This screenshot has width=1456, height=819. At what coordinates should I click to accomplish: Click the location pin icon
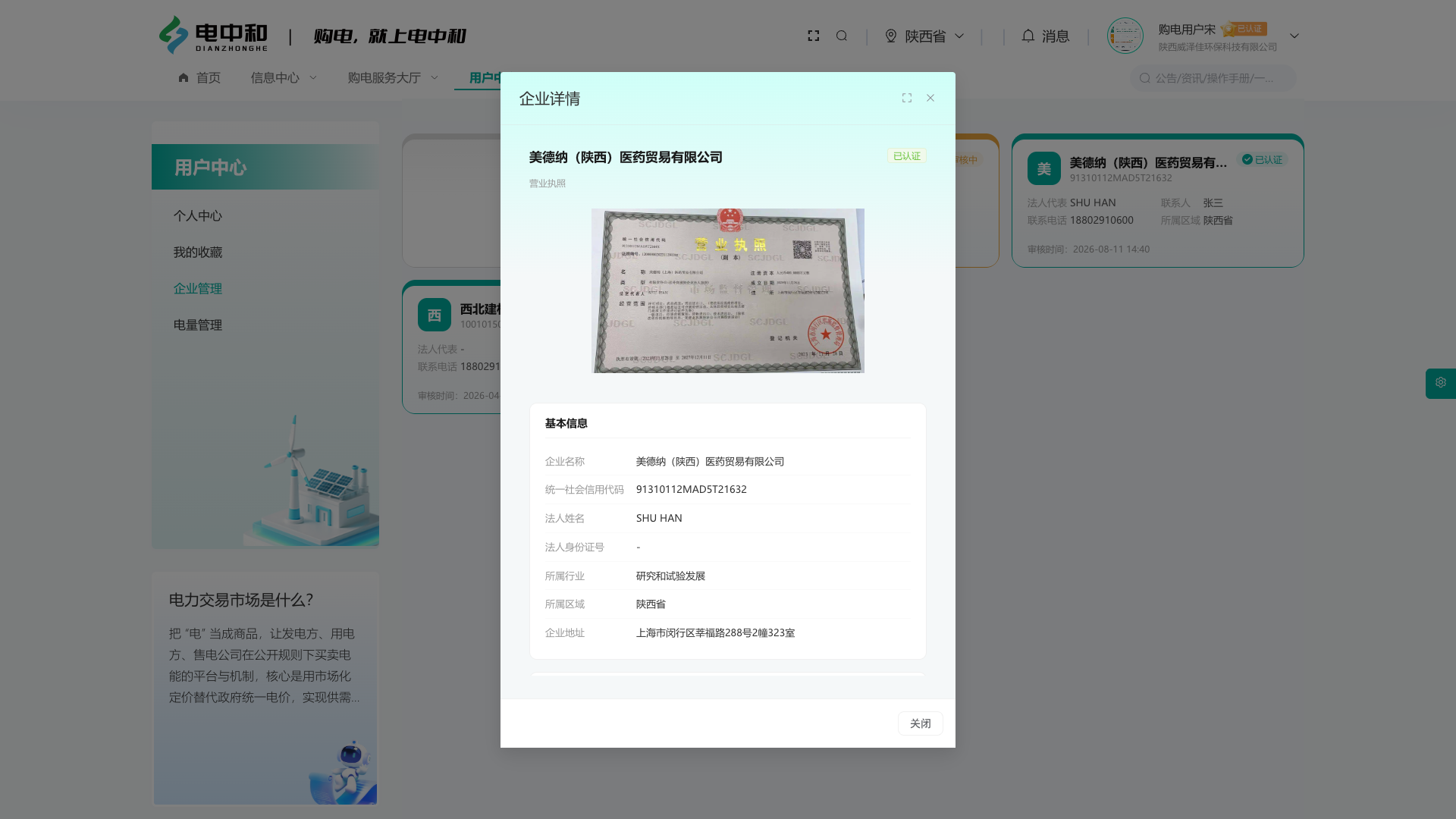(x=891, y=36)
